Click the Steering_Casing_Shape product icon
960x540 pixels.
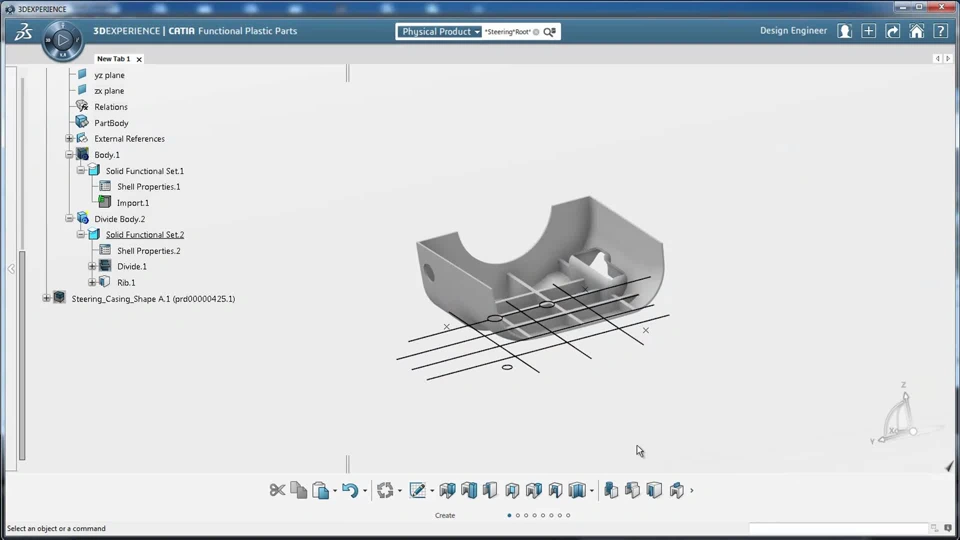(59, 298)
